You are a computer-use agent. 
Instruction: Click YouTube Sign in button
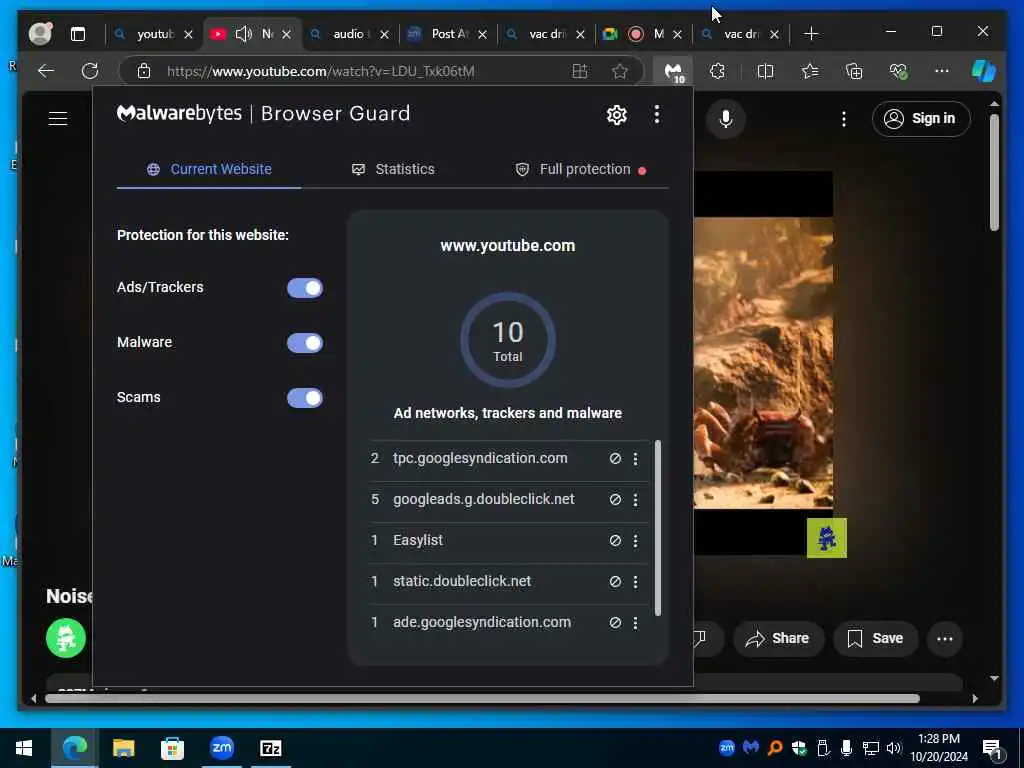[x=921, y=119]
